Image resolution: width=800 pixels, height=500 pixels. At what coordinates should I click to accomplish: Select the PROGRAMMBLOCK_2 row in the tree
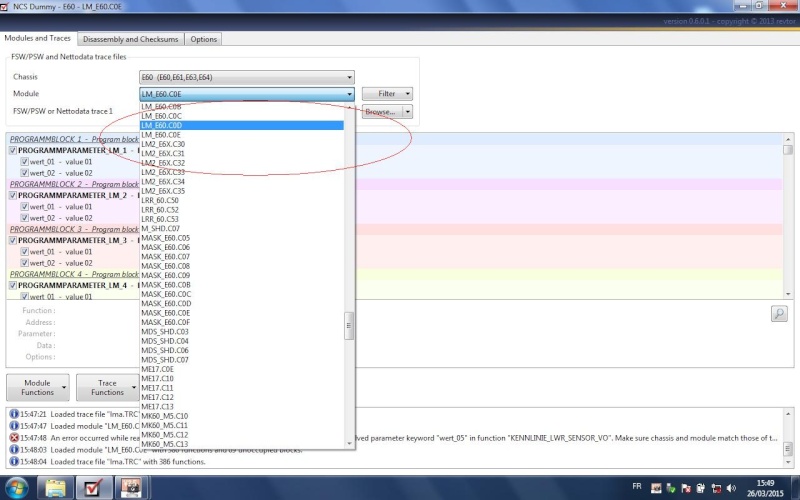click(394, 184)
